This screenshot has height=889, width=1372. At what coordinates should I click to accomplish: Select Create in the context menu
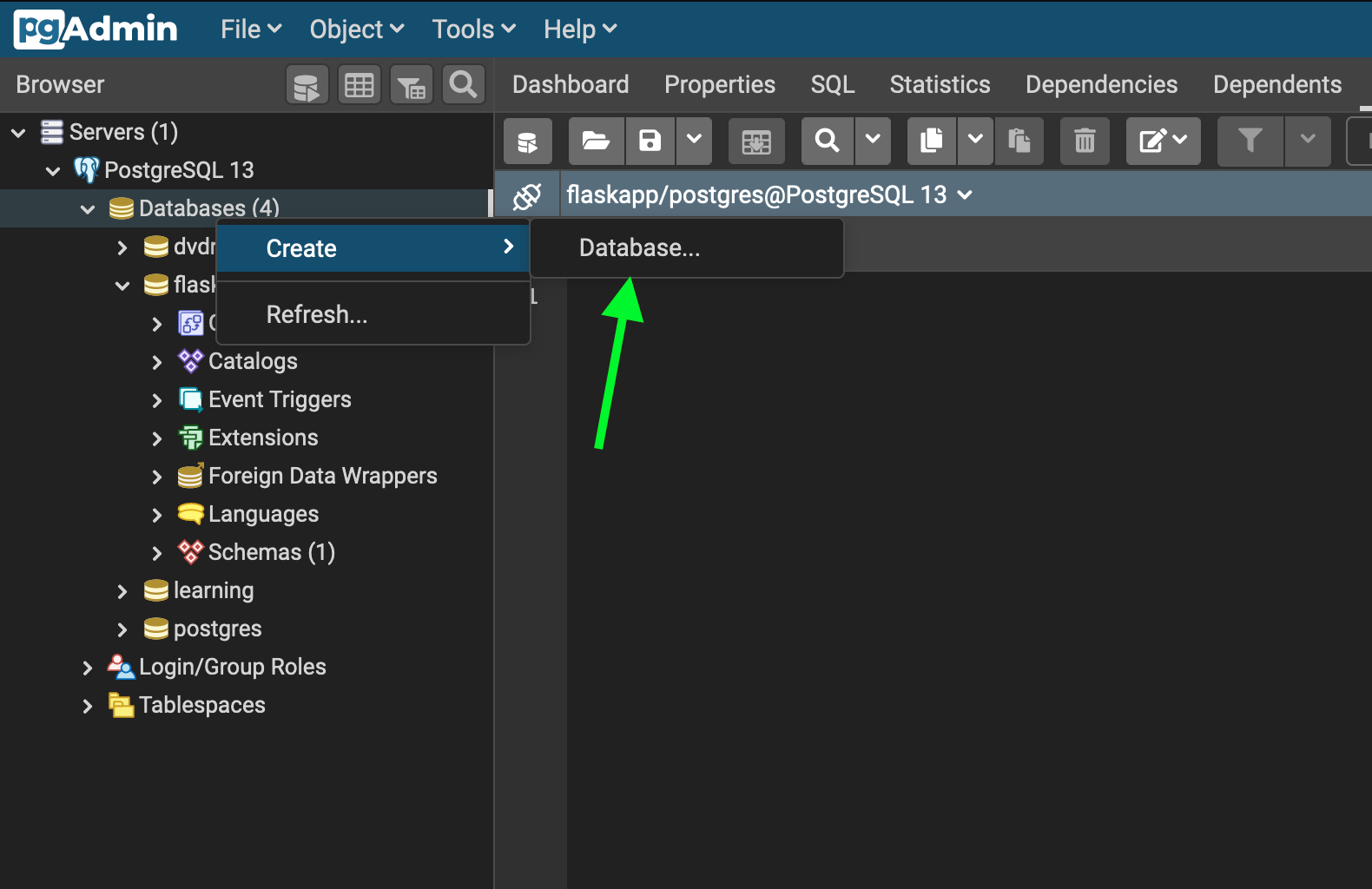pyautogui.click(x=373, y=248)
